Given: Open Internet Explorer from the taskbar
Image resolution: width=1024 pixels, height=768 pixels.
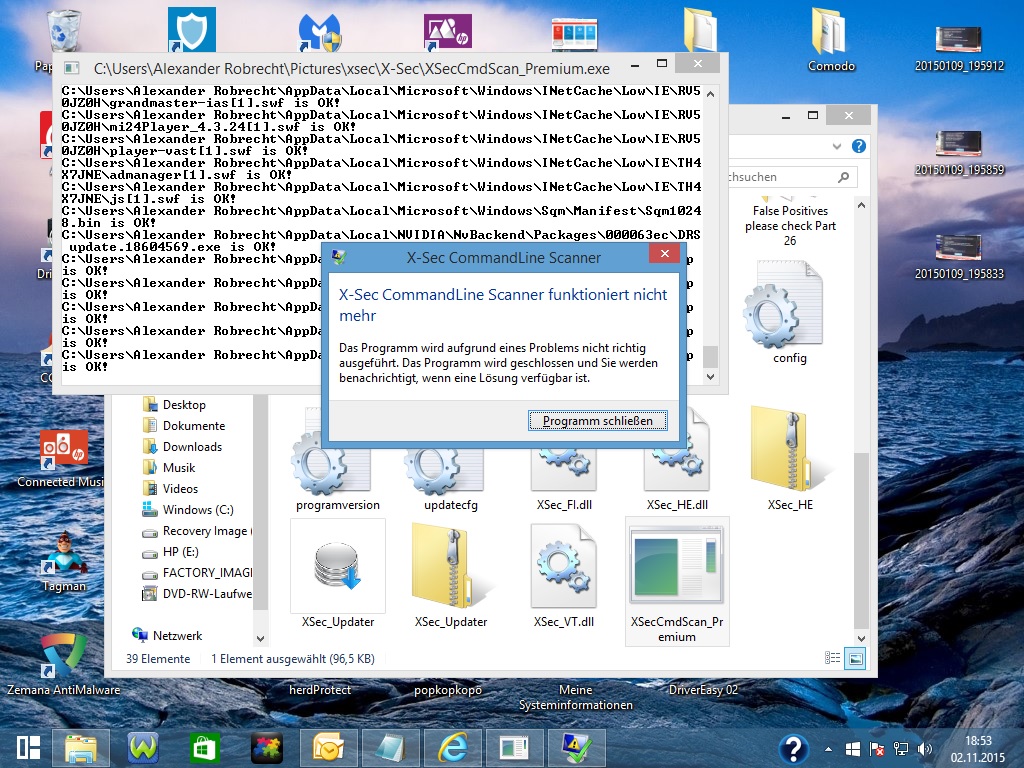Looking at the screenshot, I should click(453, 748).
